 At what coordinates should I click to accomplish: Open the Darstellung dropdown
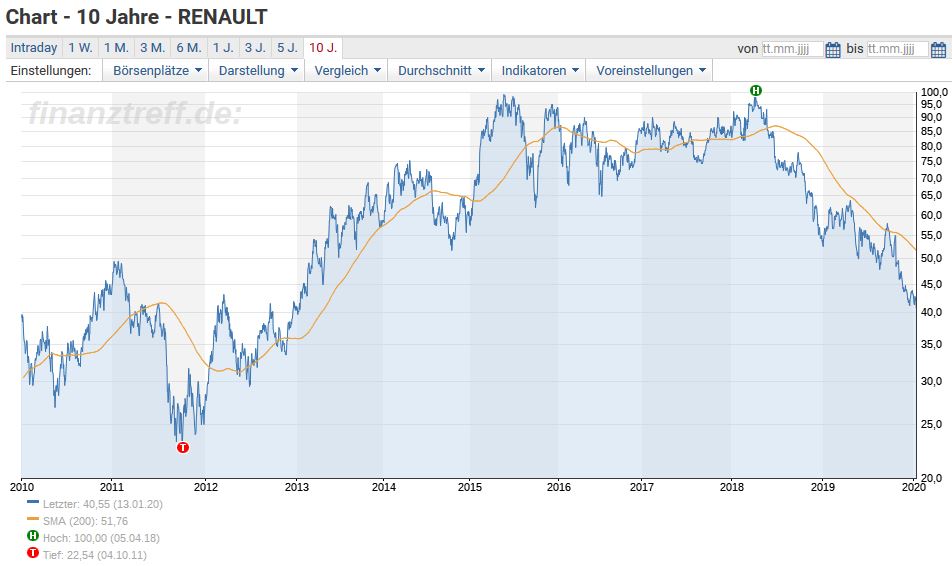point(258,70)
